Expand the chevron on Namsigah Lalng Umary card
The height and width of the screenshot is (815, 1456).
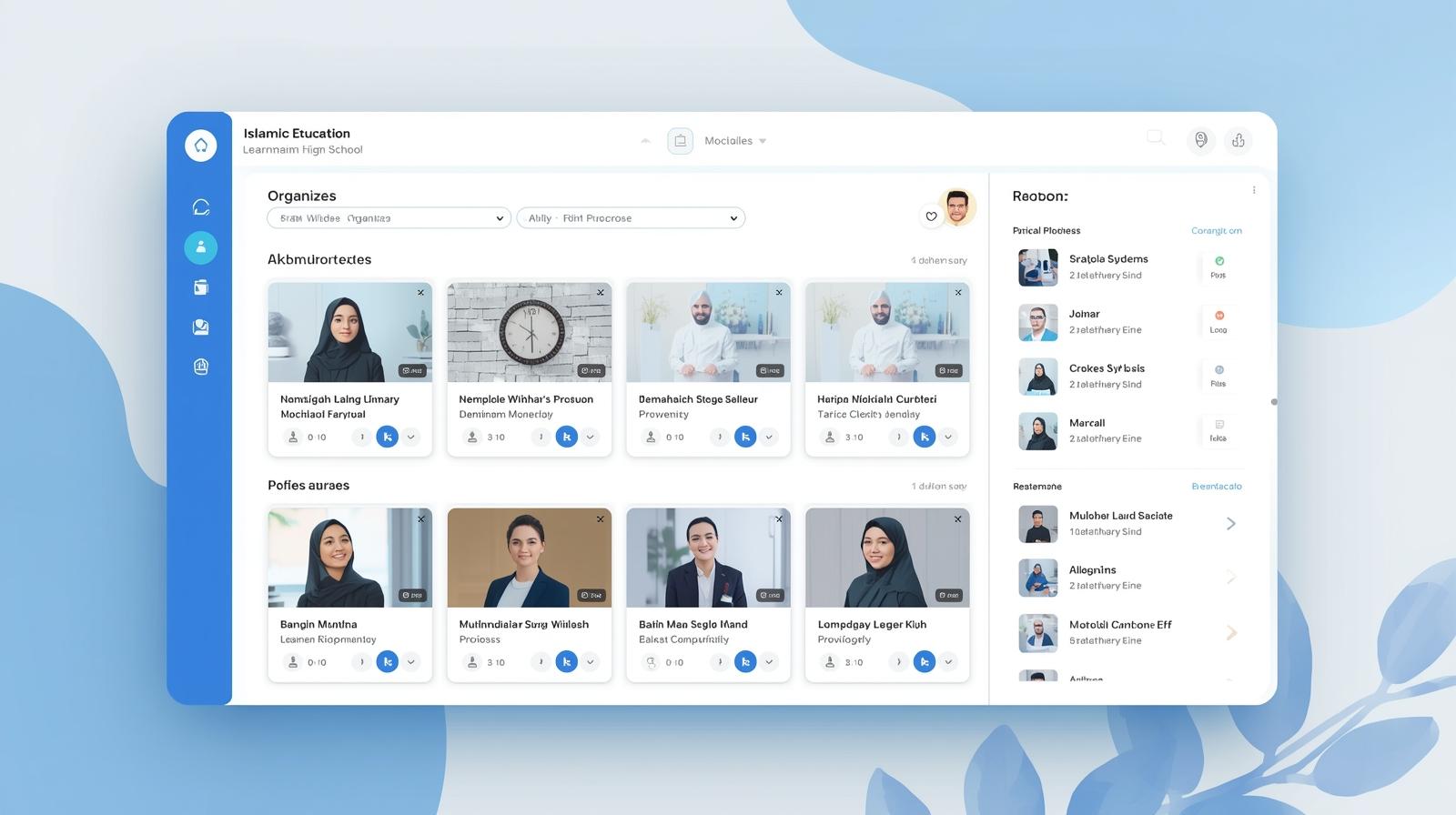tap(411, 438)
